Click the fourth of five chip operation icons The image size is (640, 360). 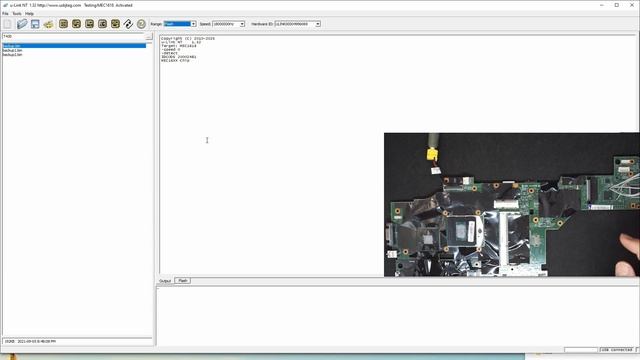click(x=102, y=24)
